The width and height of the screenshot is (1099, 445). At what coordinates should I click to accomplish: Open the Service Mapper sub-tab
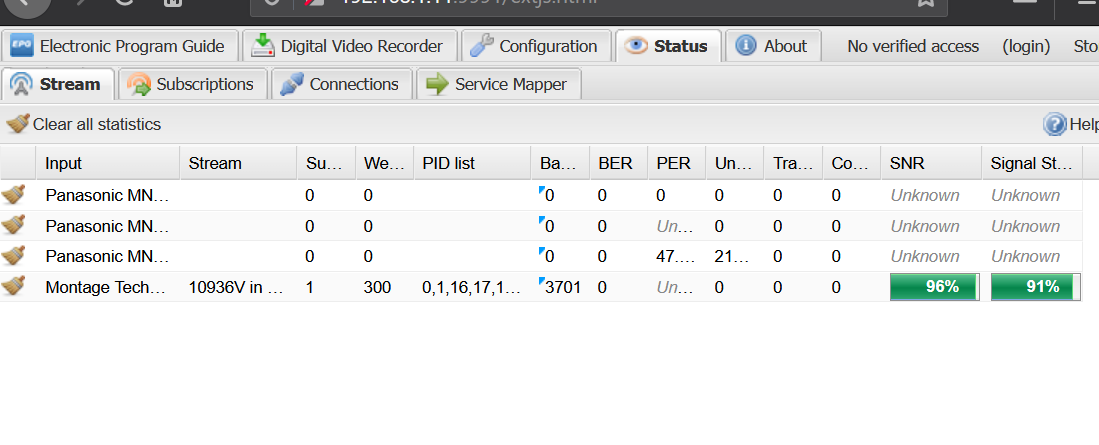pyautogui.click(x=497, y=84)
